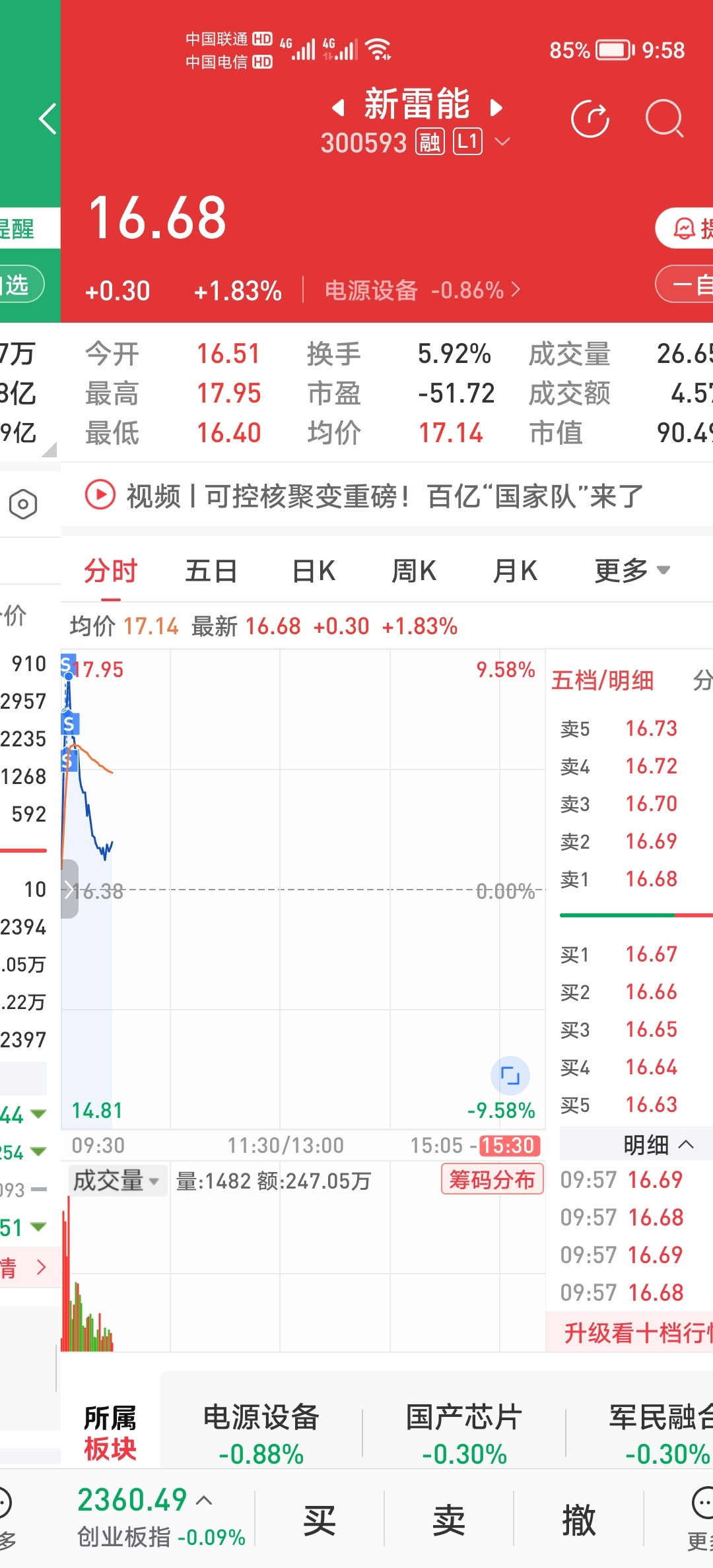
Task: Tap the left panel green down arrow by 44
Action: pos(39,1115)
